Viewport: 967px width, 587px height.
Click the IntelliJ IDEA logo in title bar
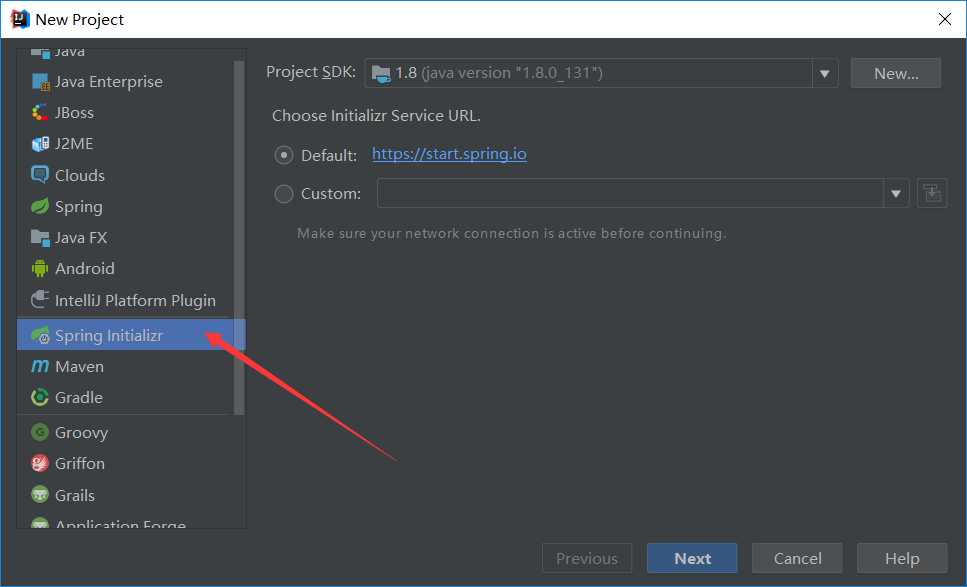point(20,19)
